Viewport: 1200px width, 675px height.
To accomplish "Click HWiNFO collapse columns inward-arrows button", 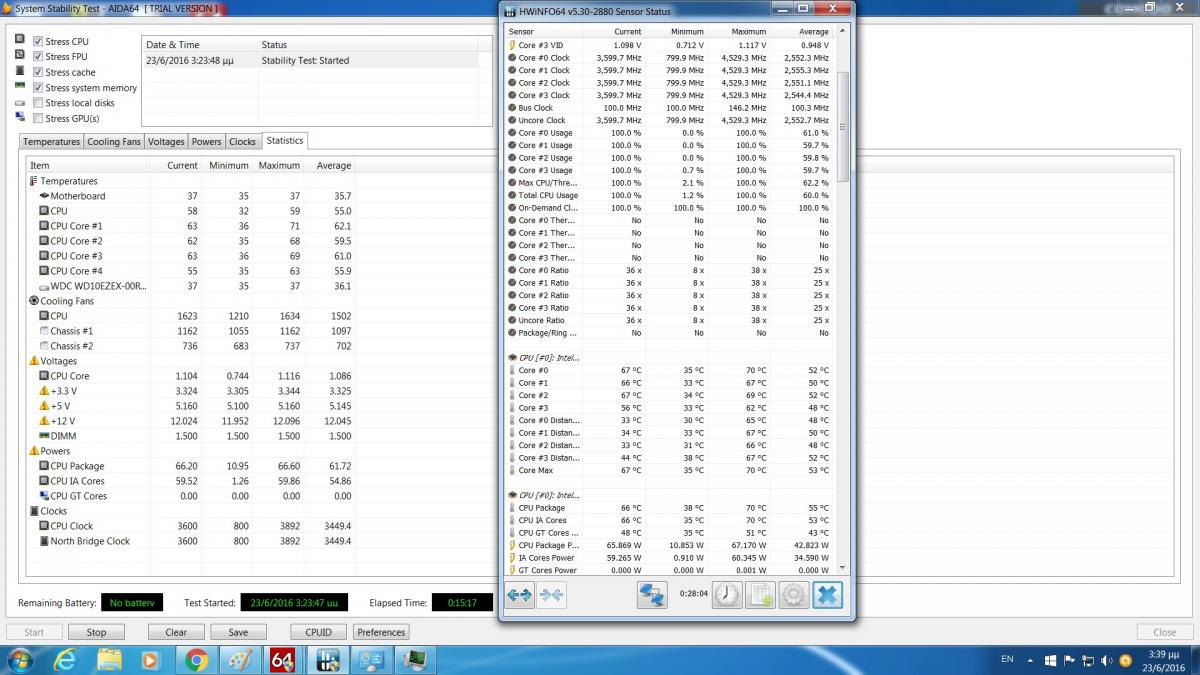I will click(x=552, y=595).
